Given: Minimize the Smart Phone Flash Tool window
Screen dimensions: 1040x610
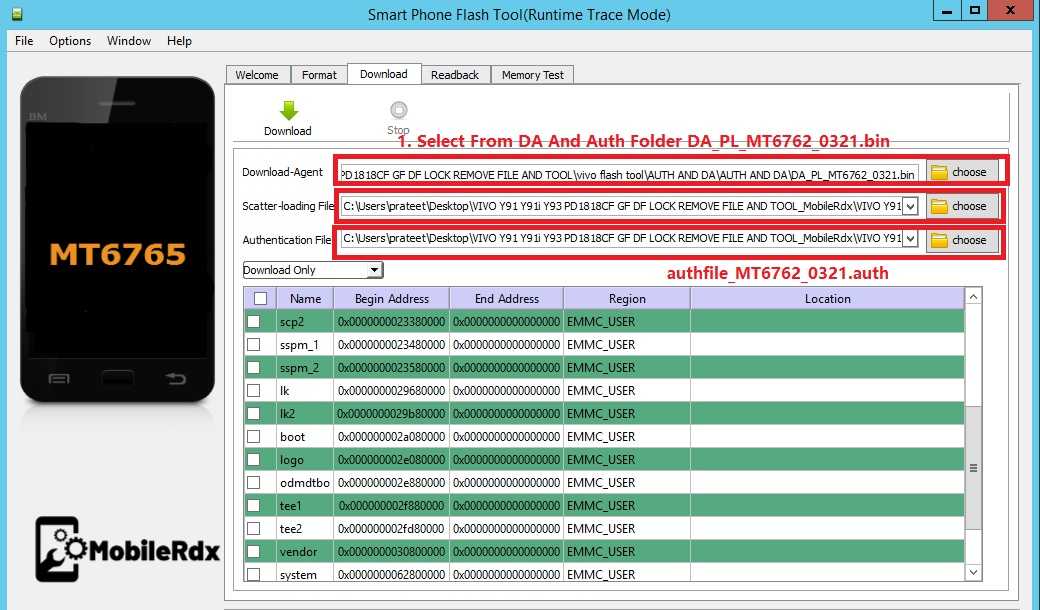Looking at the screenshot, I should 947,10.
